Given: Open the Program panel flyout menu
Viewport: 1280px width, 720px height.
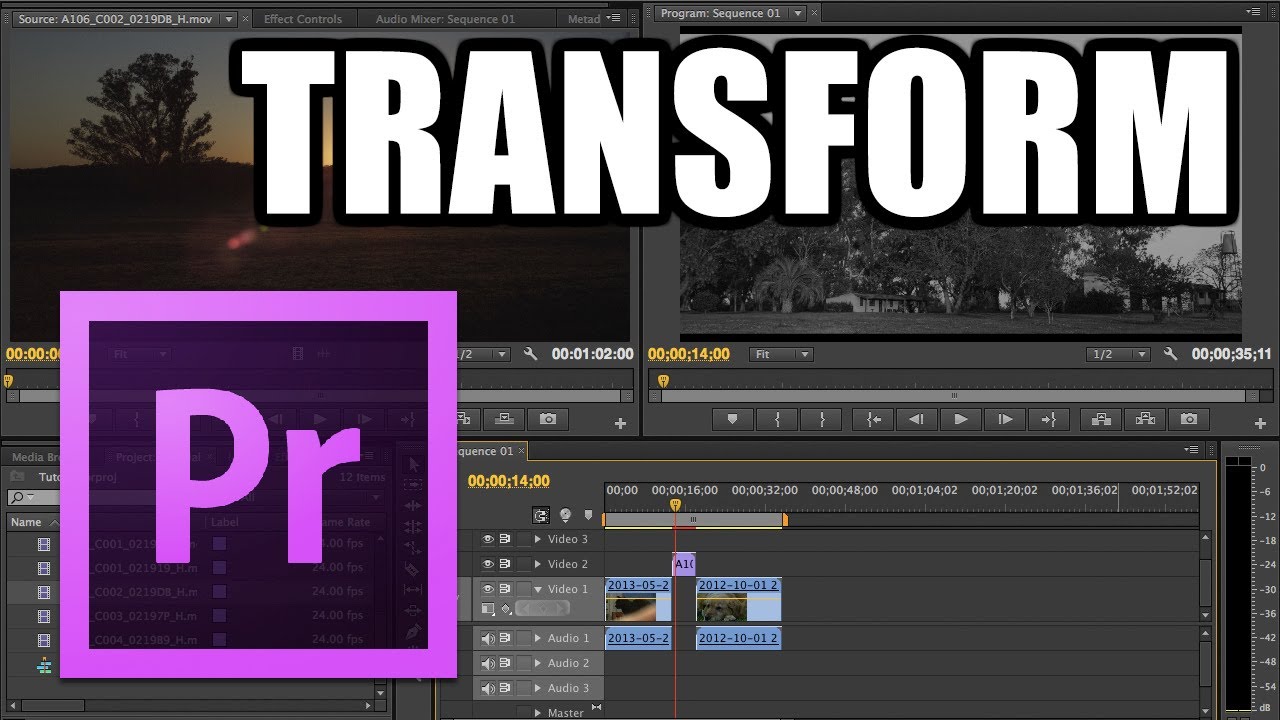Looking at the screenshot, I should tap(1255, 10).
